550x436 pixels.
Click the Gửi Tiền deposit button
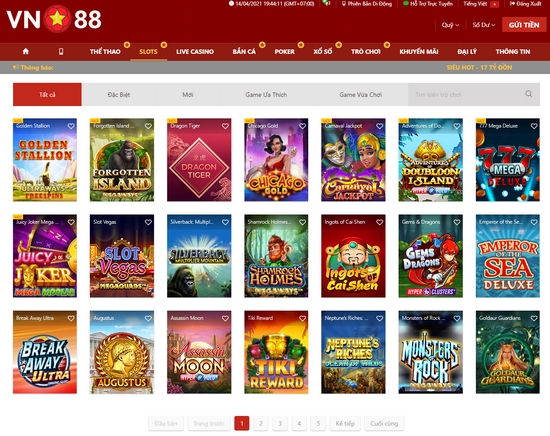tap(524, 25)
